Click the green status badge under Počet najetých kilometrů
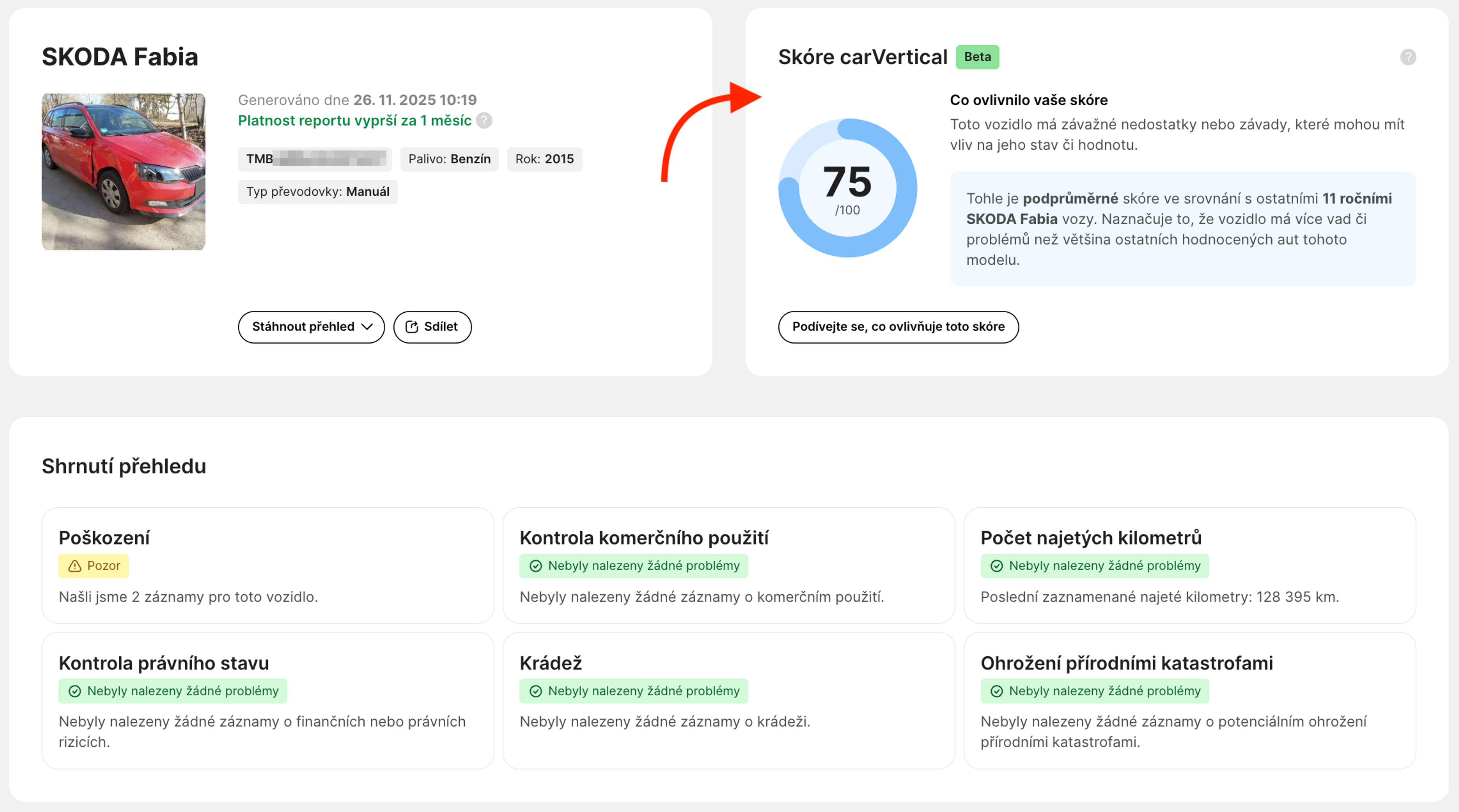Image resolution: width=1459 pixels, height=812 pixels. coord(1095,566)
